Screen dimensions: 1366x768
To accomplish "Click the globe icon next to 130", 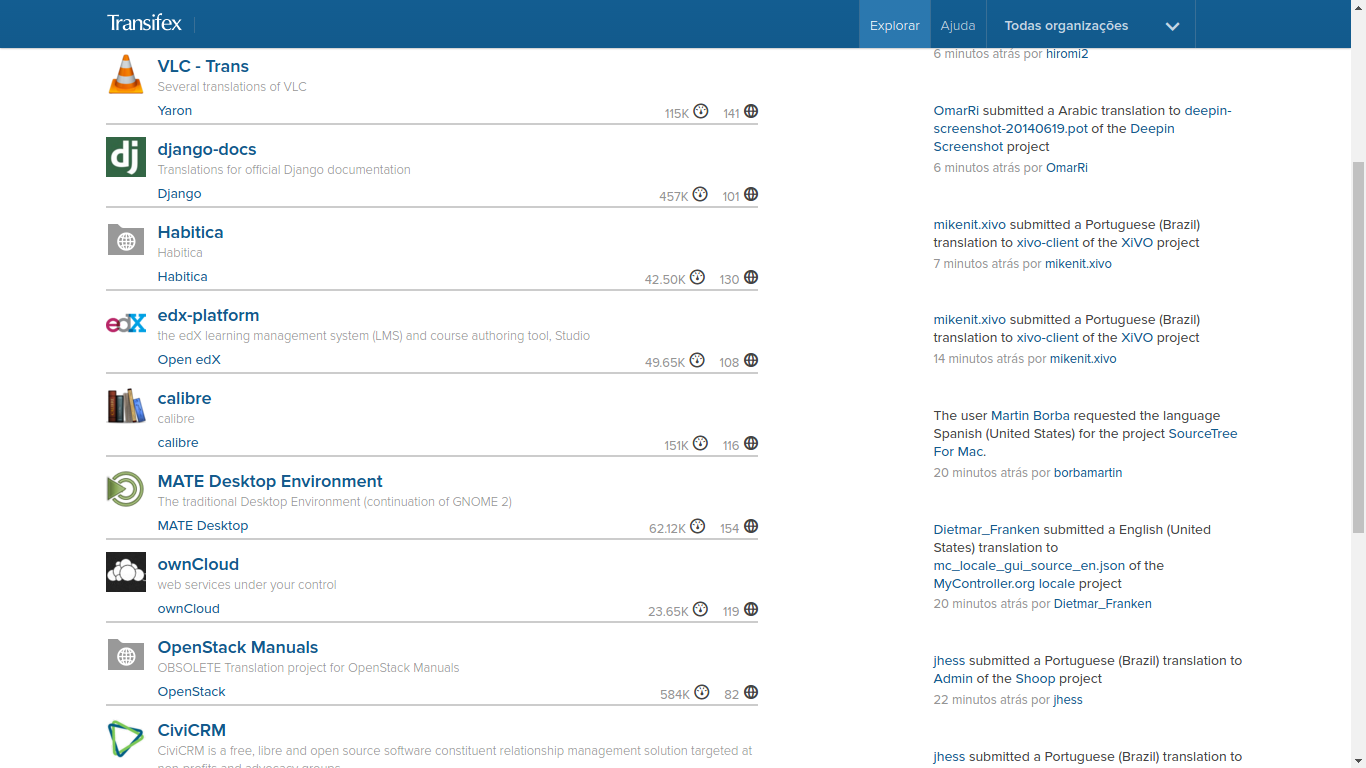I will 751,277.
